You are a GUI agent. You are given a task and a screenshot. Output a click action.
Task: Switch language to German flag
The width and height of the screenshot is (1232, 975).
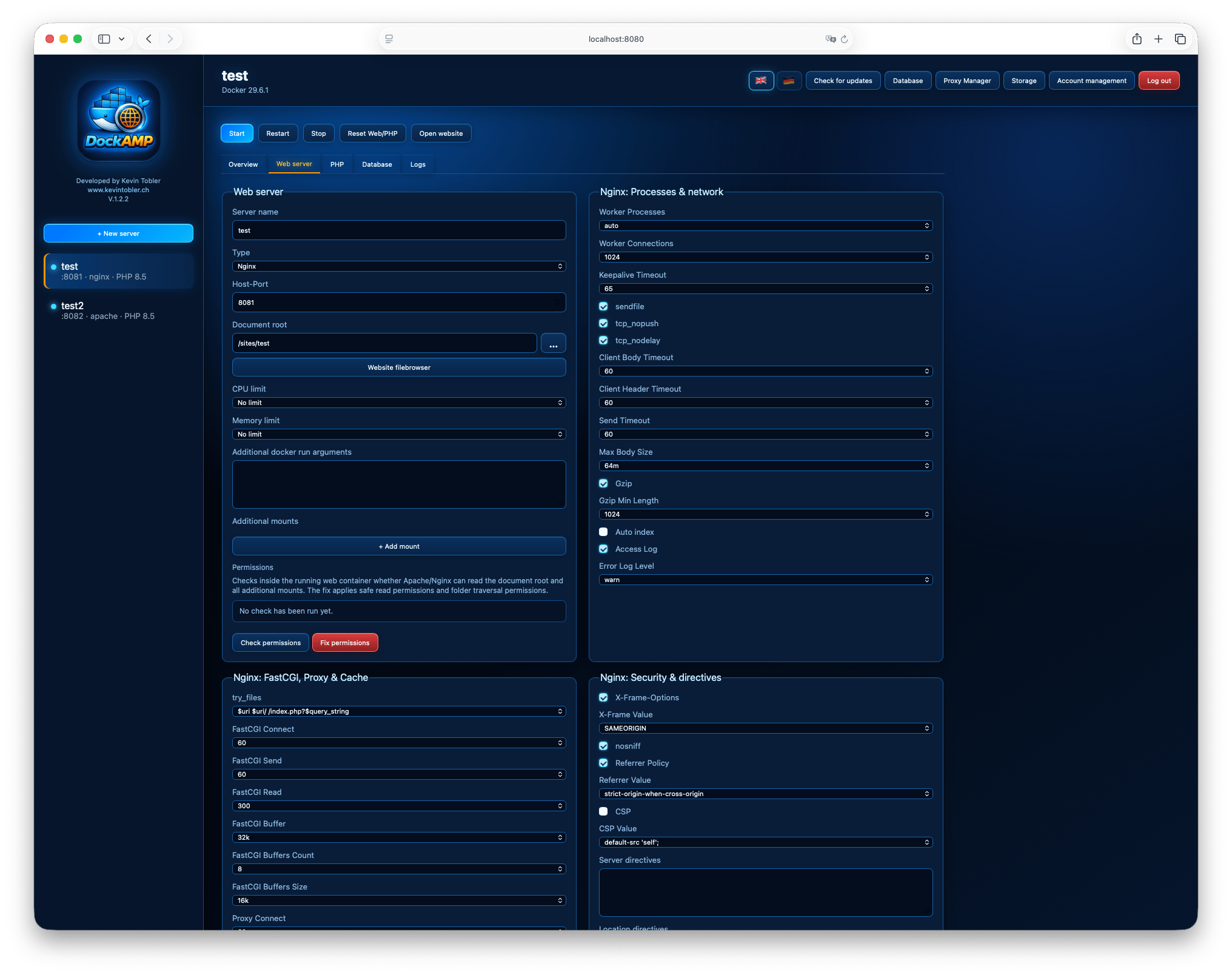coord(789,81)
